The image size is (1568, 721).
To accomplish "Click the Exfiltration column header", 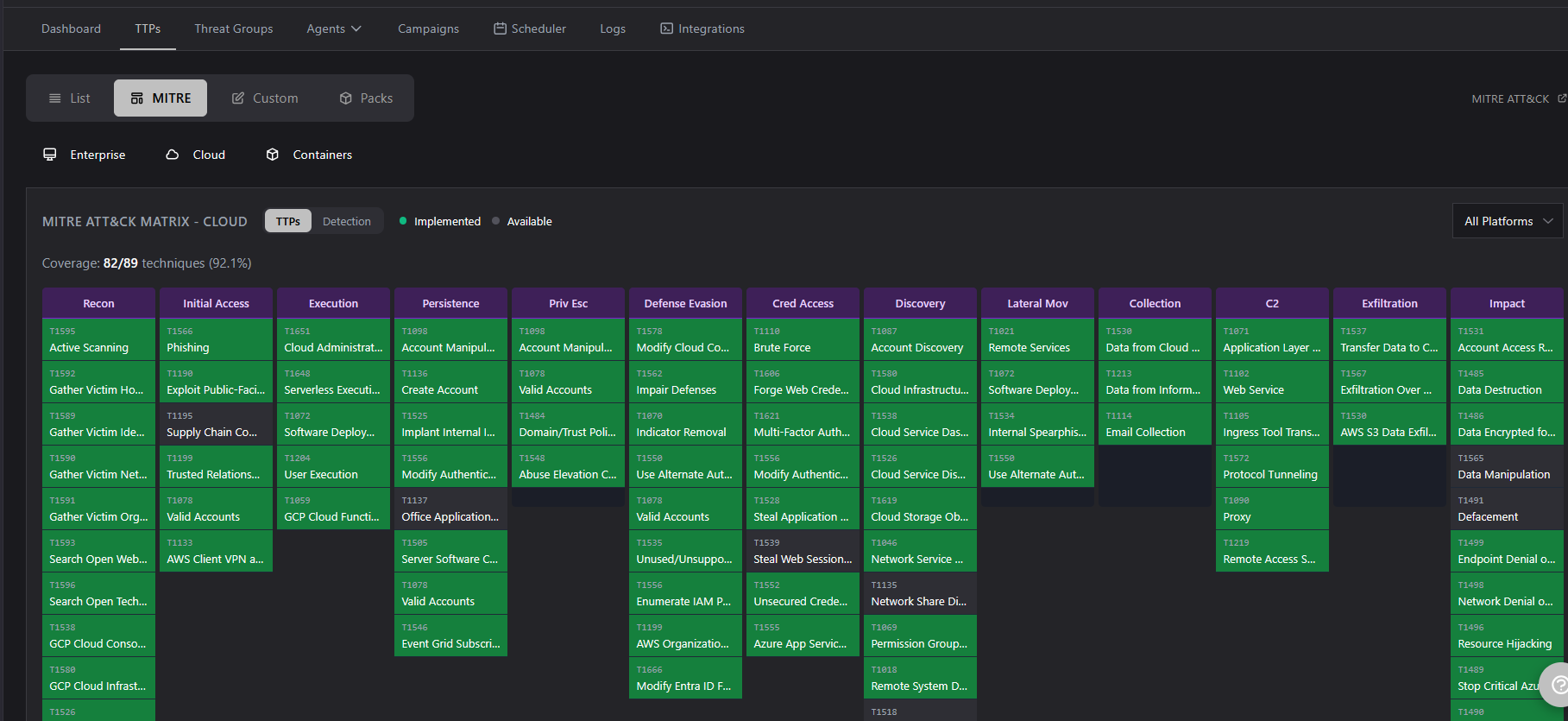I will coord(1389,303).
